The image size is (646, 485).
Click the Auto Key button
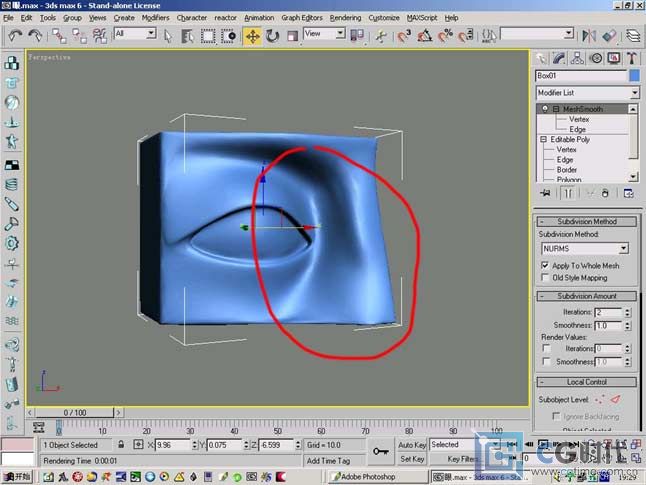pos(412,445)
